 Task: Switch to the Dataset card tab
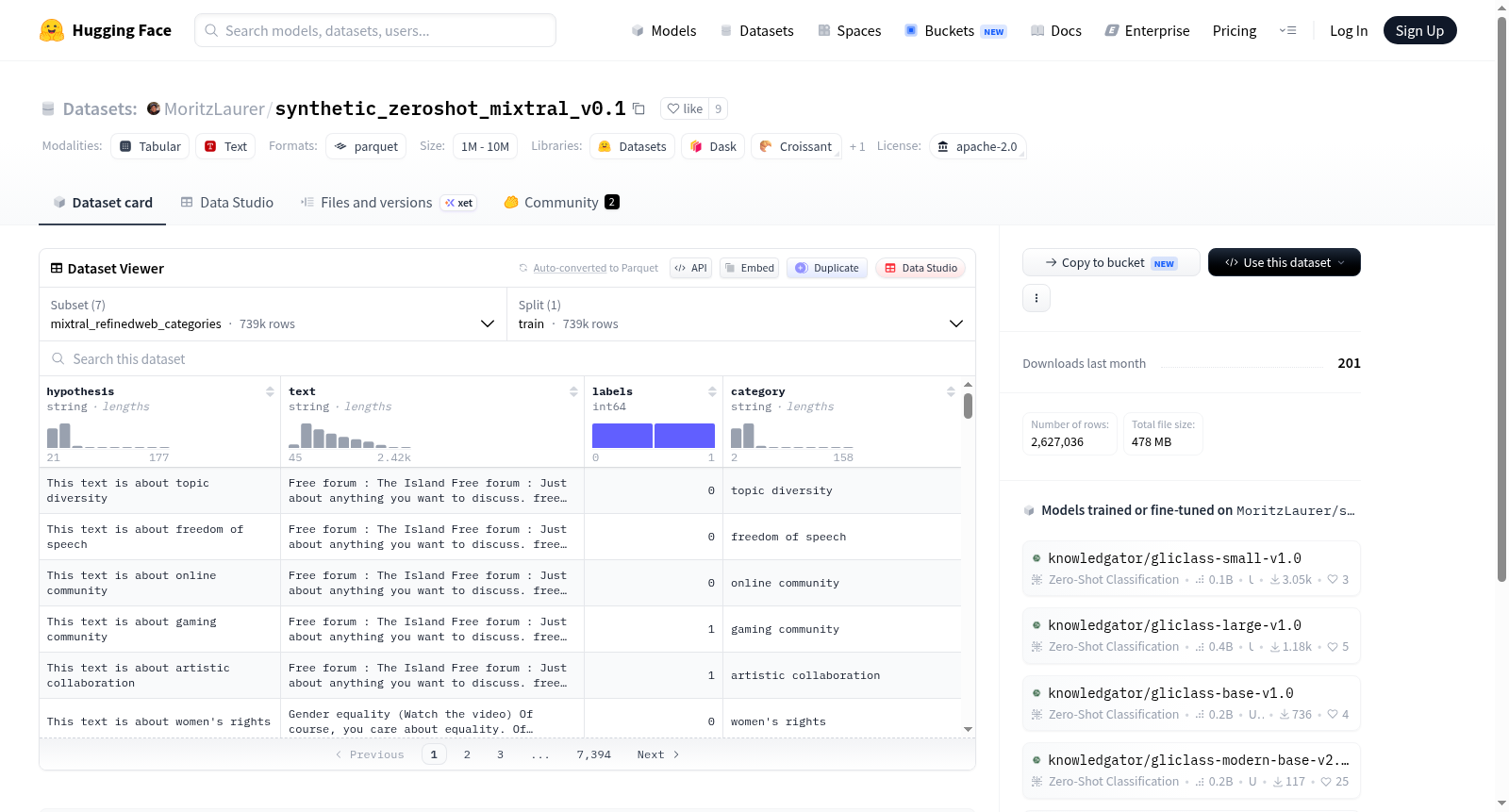click(102, 202)
